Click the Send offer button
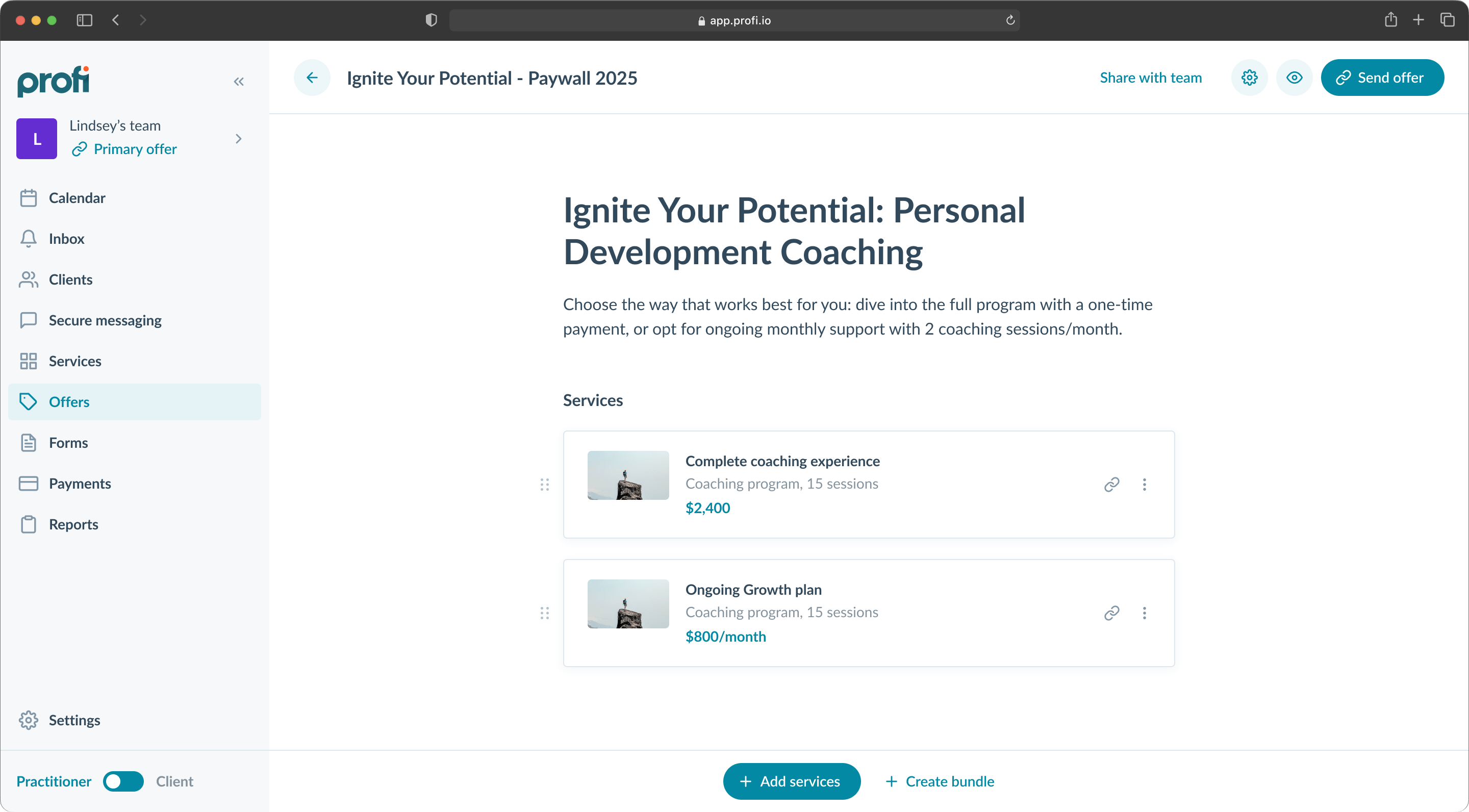 [x=1382, y=78]
